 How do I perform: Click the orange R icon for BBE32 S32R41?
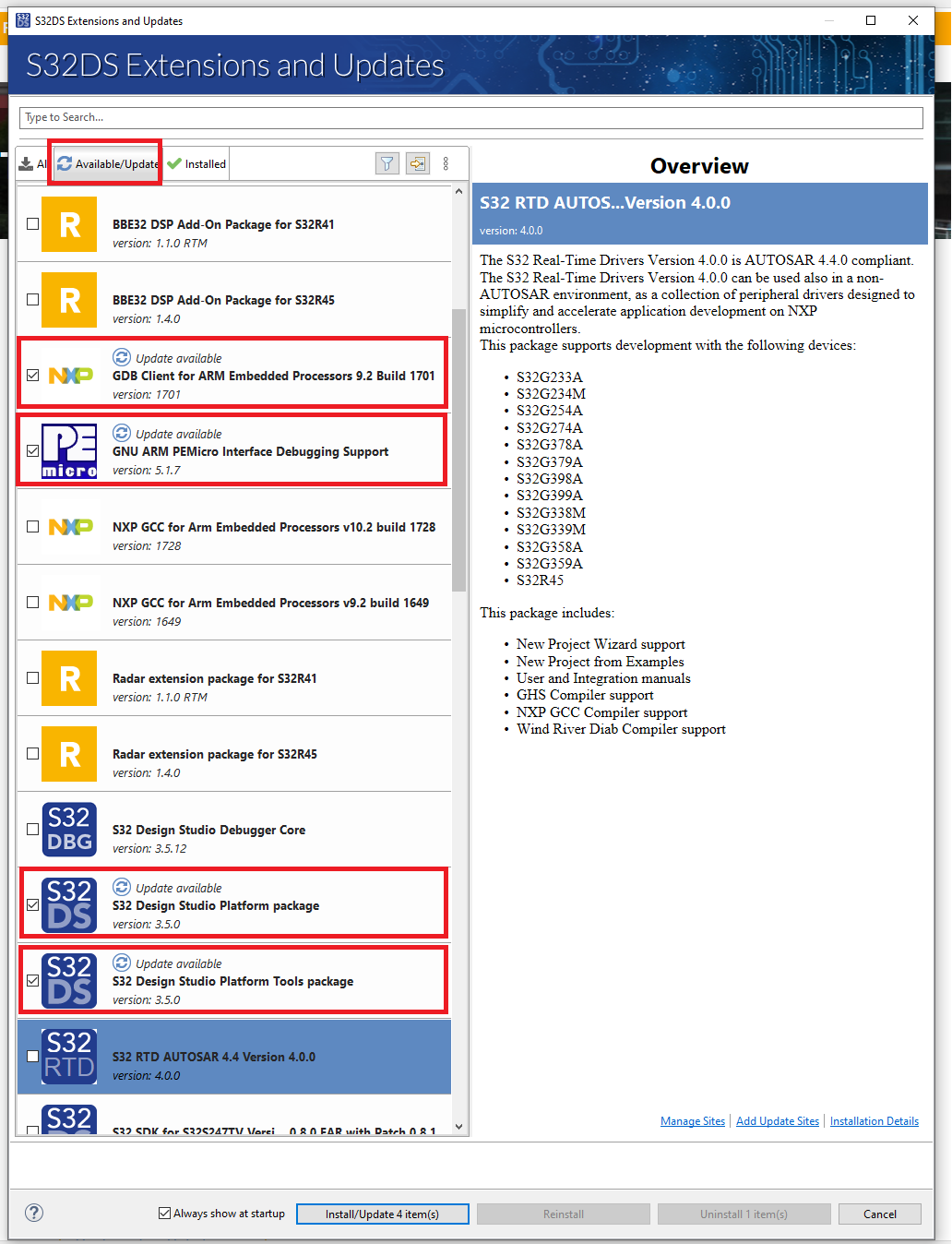[x=69, y=224]
